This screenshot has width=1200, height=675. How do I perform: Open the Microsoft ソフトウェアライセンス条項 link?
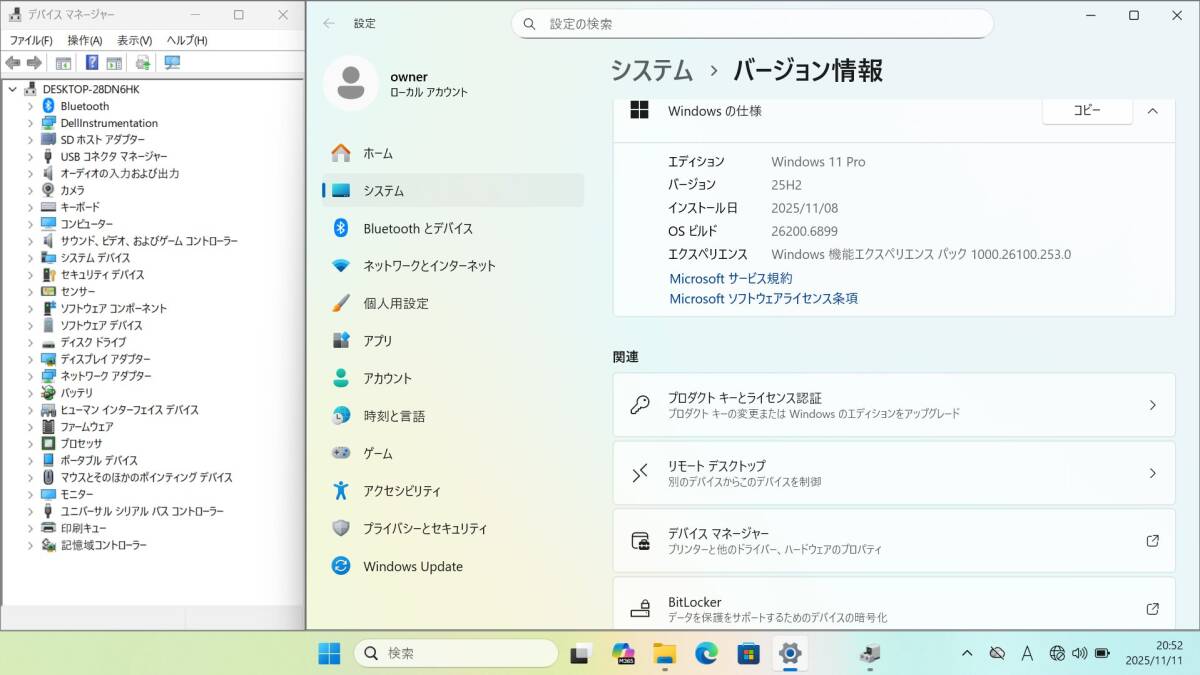pos(763,298)
